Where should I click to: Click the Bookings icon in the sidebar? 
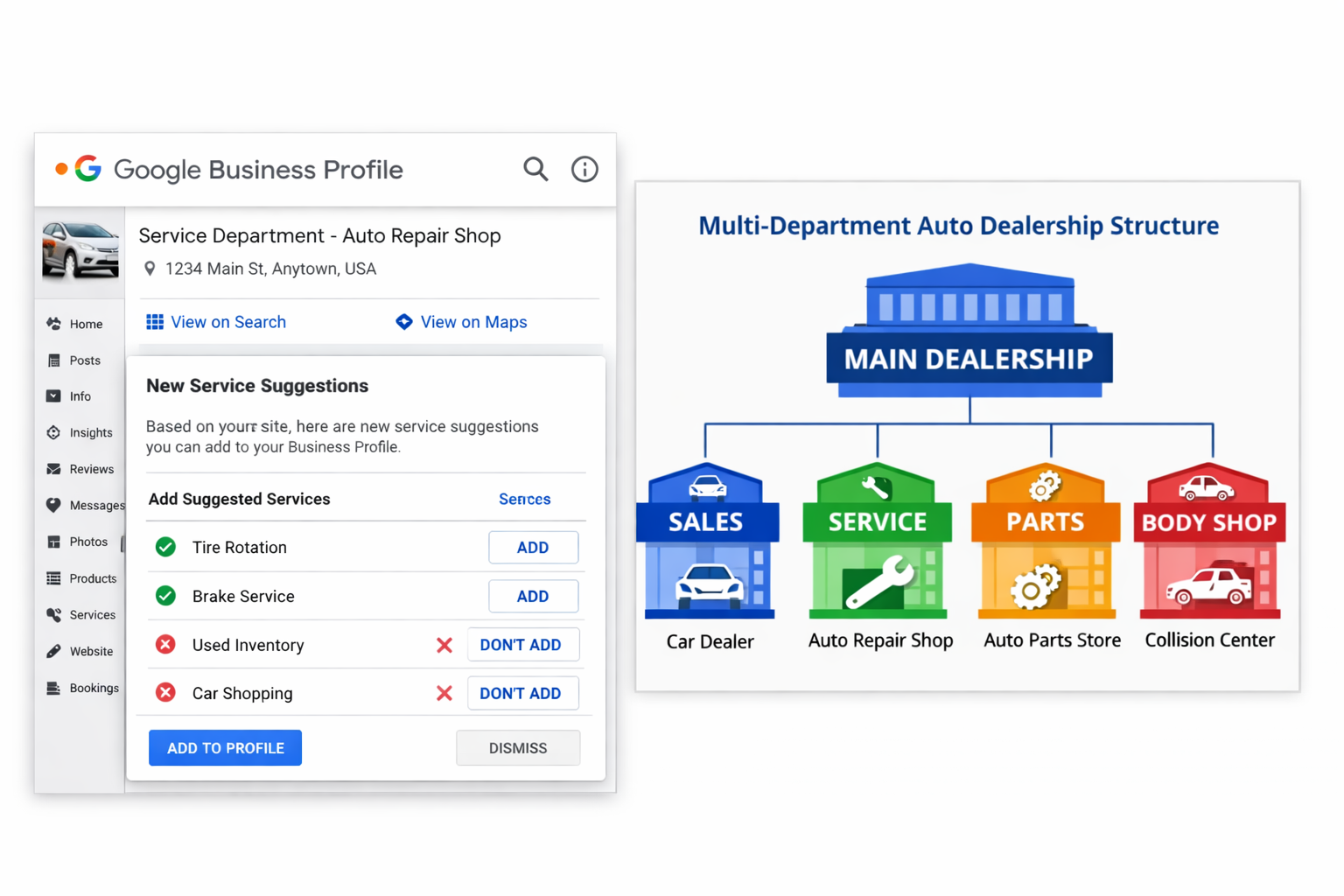pos(53,688)
